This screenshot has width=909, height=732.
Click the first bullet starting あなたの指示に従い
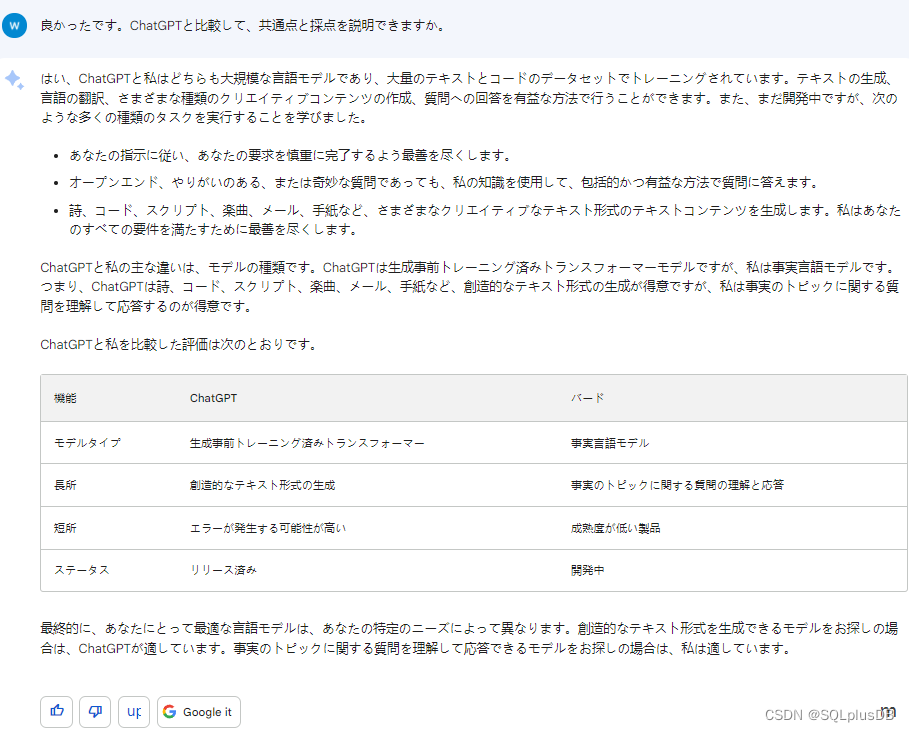coord(290,155)
